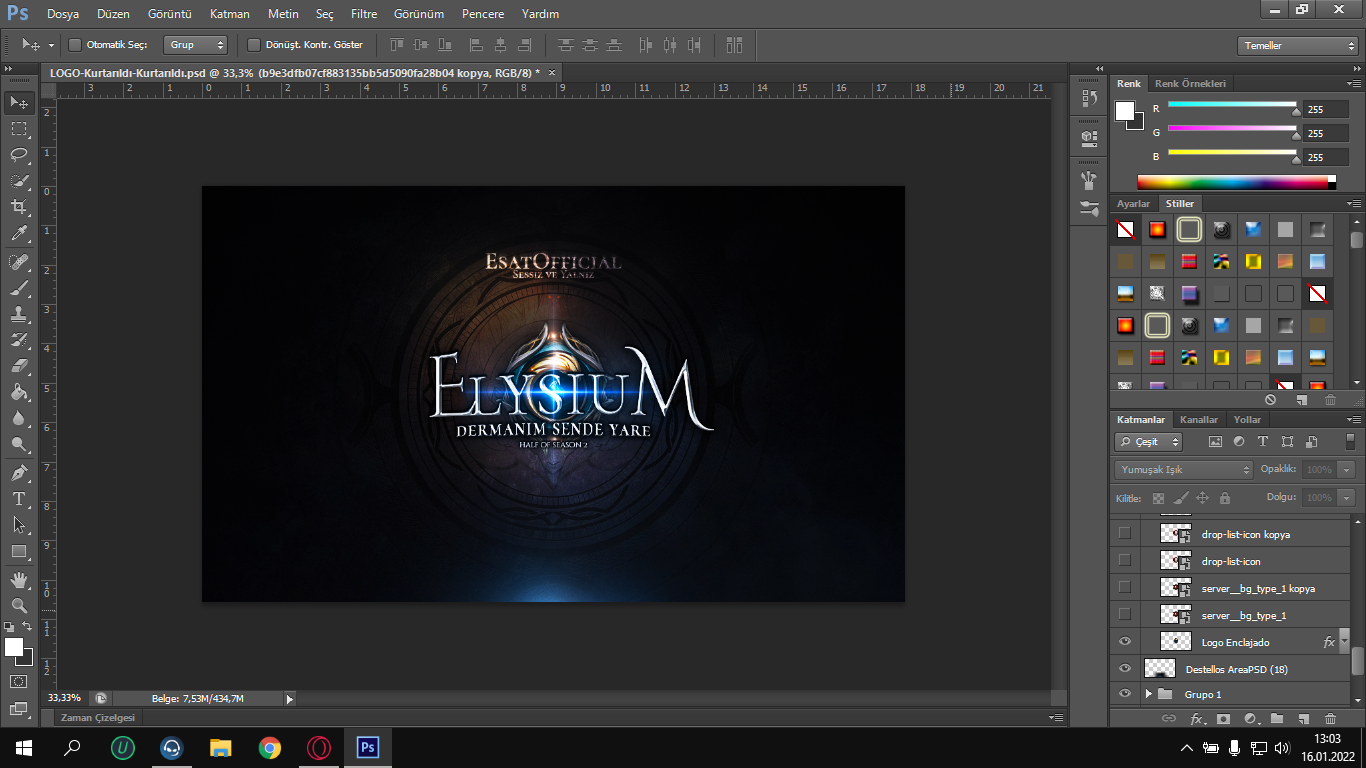The width and height of the screenshot is (1366, 768).
Task: Create a new group folder in Layers panel
Action: pos(1277,718)
